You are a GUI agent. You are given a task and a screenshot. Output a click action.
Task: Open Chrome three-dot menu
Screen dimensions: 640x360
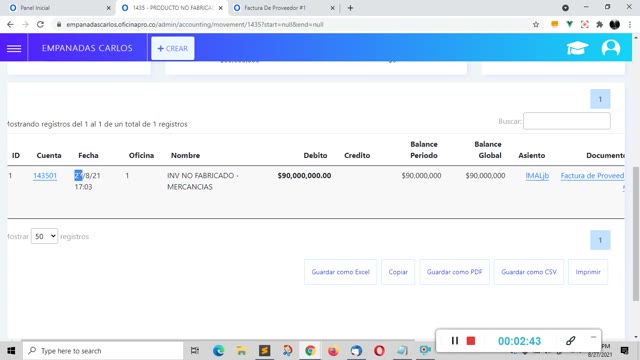tap(630, 24)
